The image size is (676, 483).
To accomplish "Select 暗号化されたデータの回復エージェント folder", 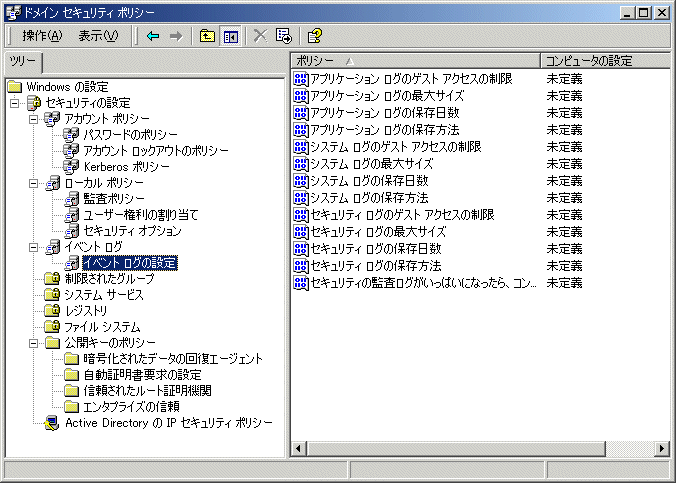I will click(172, 359).
